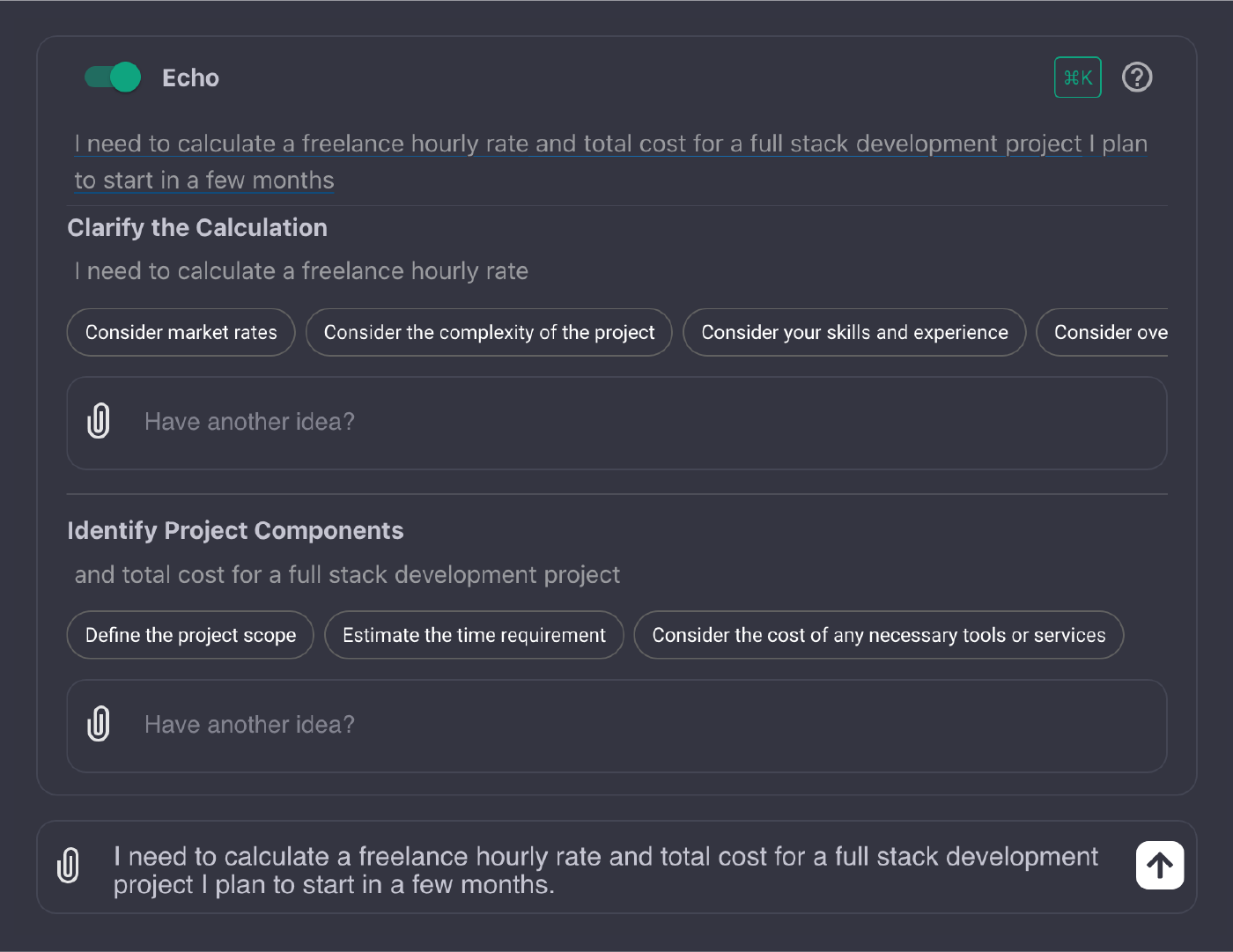Focus the first "Have another idea?" field

(616, 422)
